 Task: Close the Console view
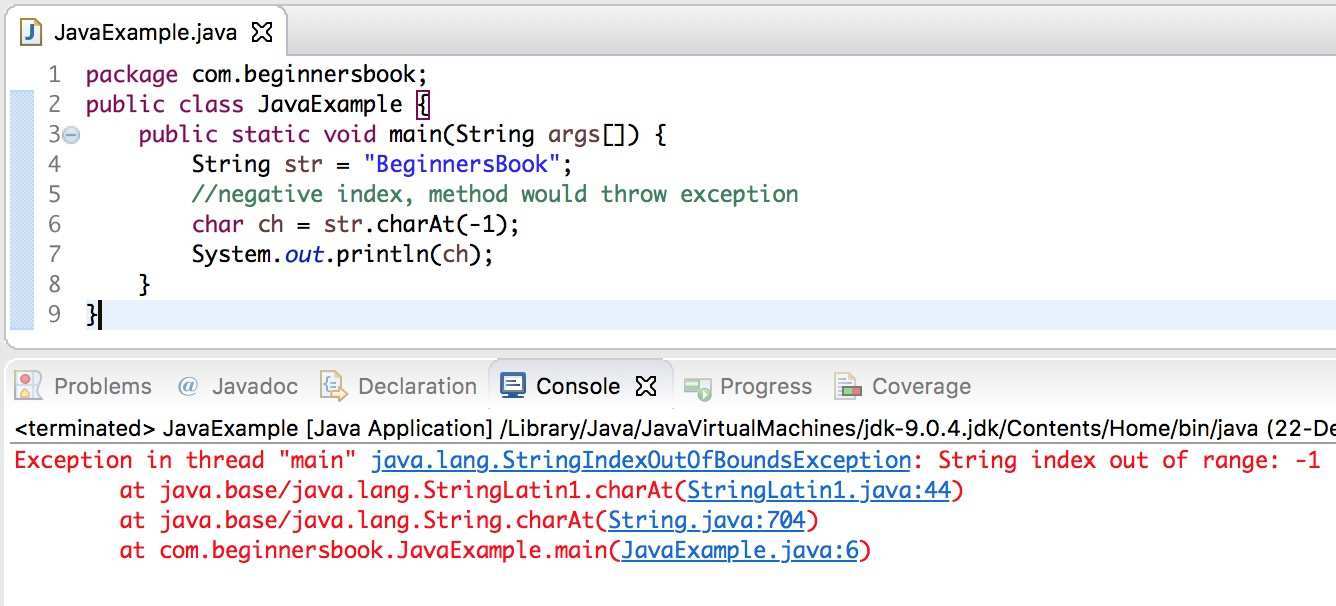point(647,386)
